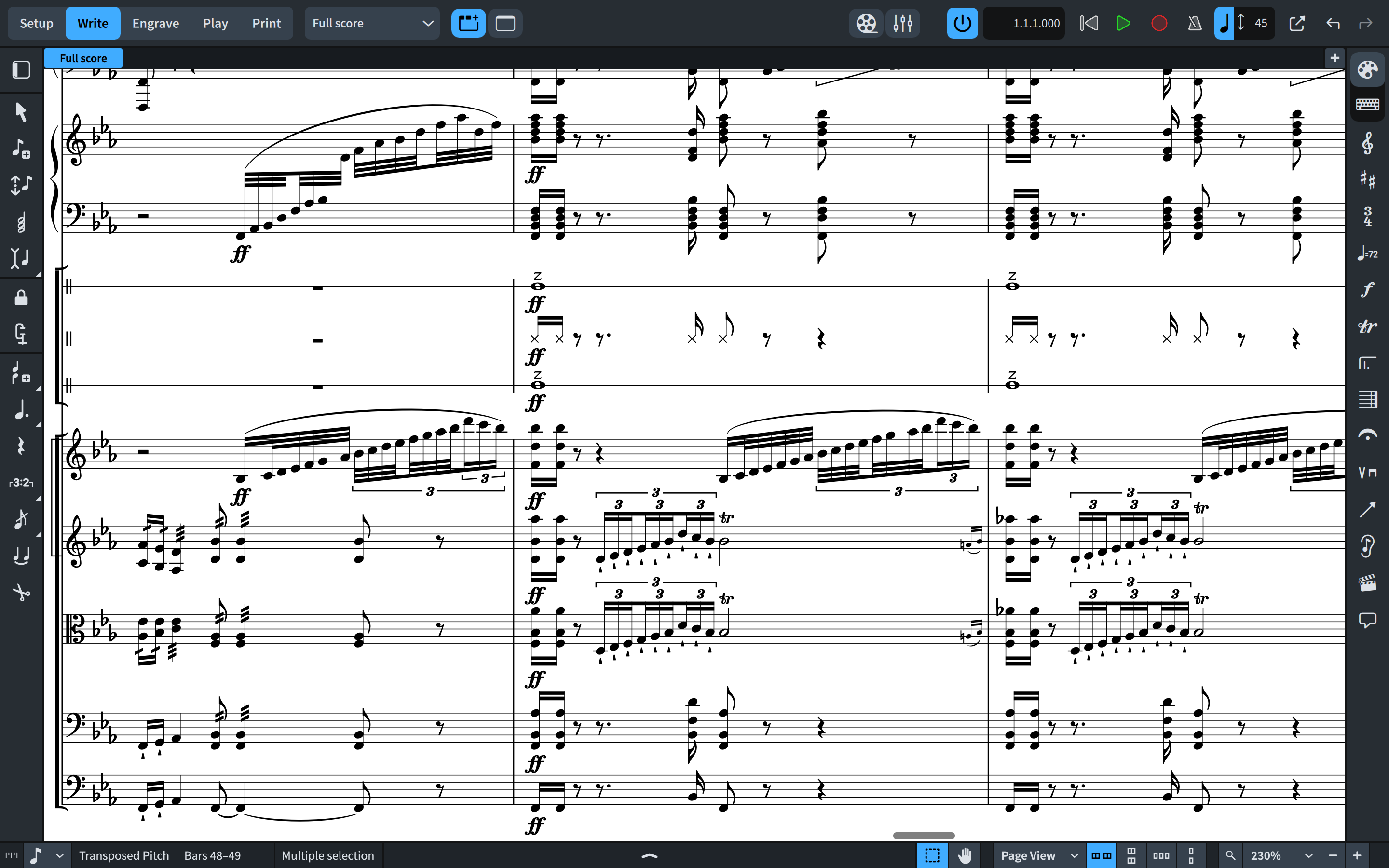Viewport: 1389px width, 868px height.
Task: Click the red Record button
Action: coord(1159,24)
